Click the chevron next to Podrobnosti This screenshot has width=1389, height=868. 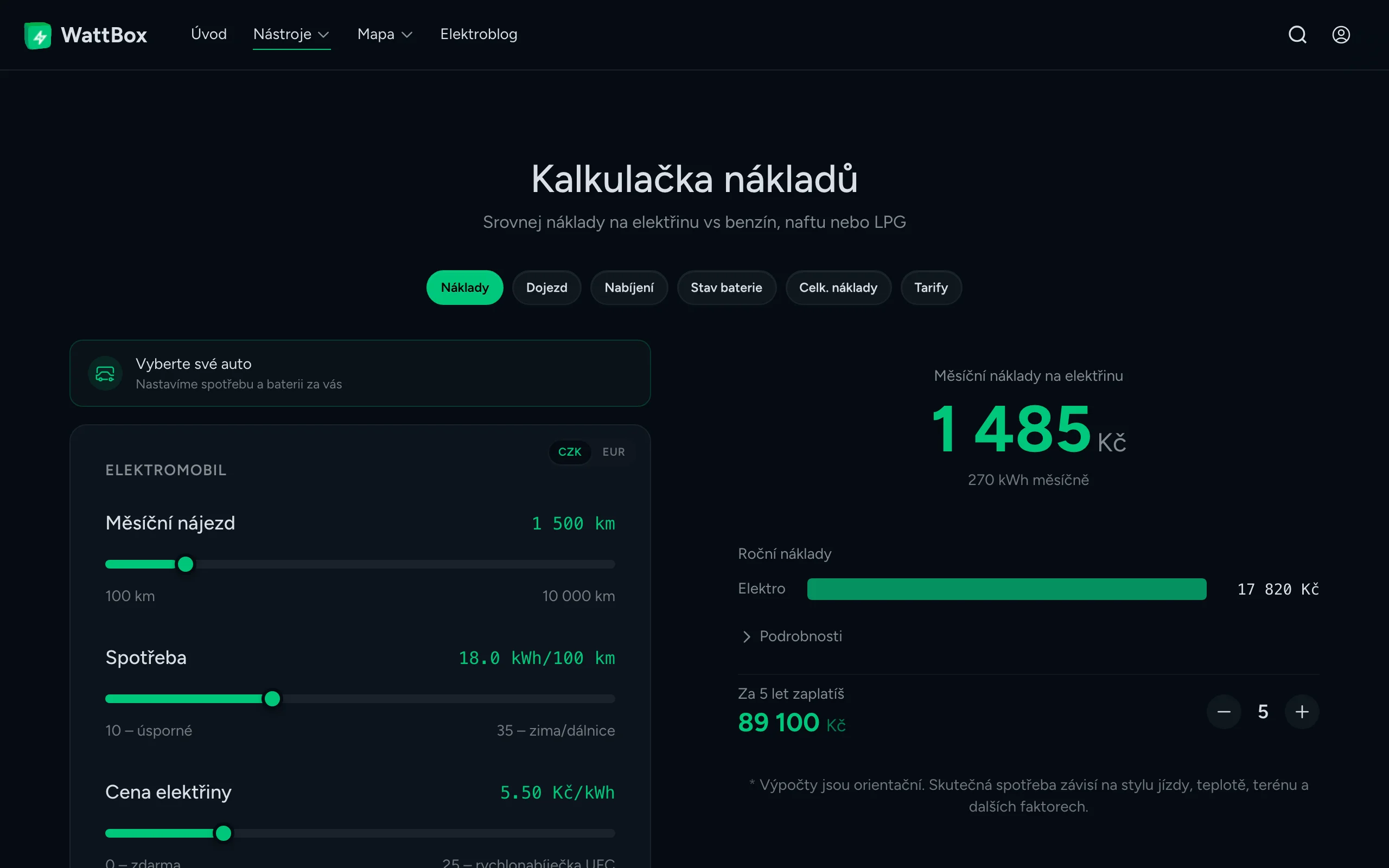pos(746,636)
